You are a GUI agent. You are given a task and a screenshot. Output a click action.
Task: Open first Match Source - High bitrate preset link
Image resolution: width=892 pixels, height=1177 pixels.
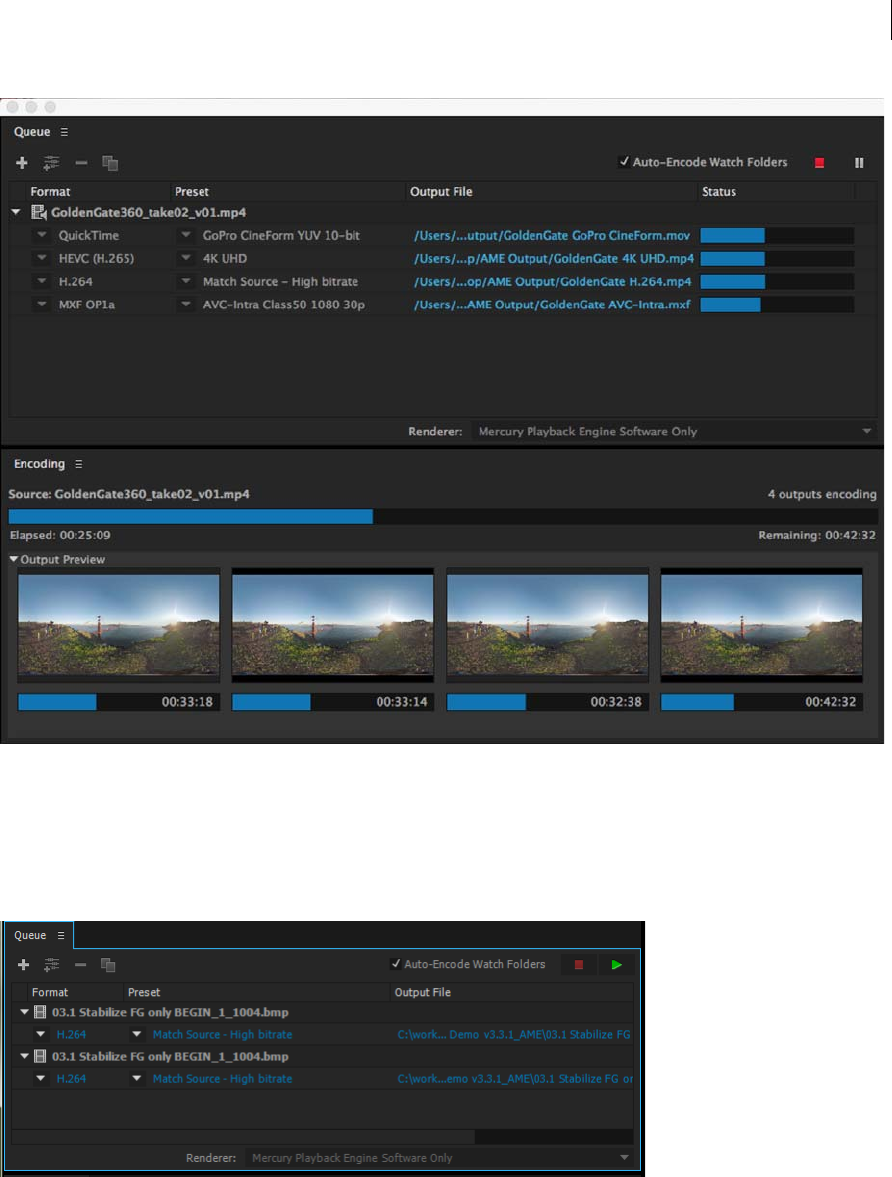222,1034
